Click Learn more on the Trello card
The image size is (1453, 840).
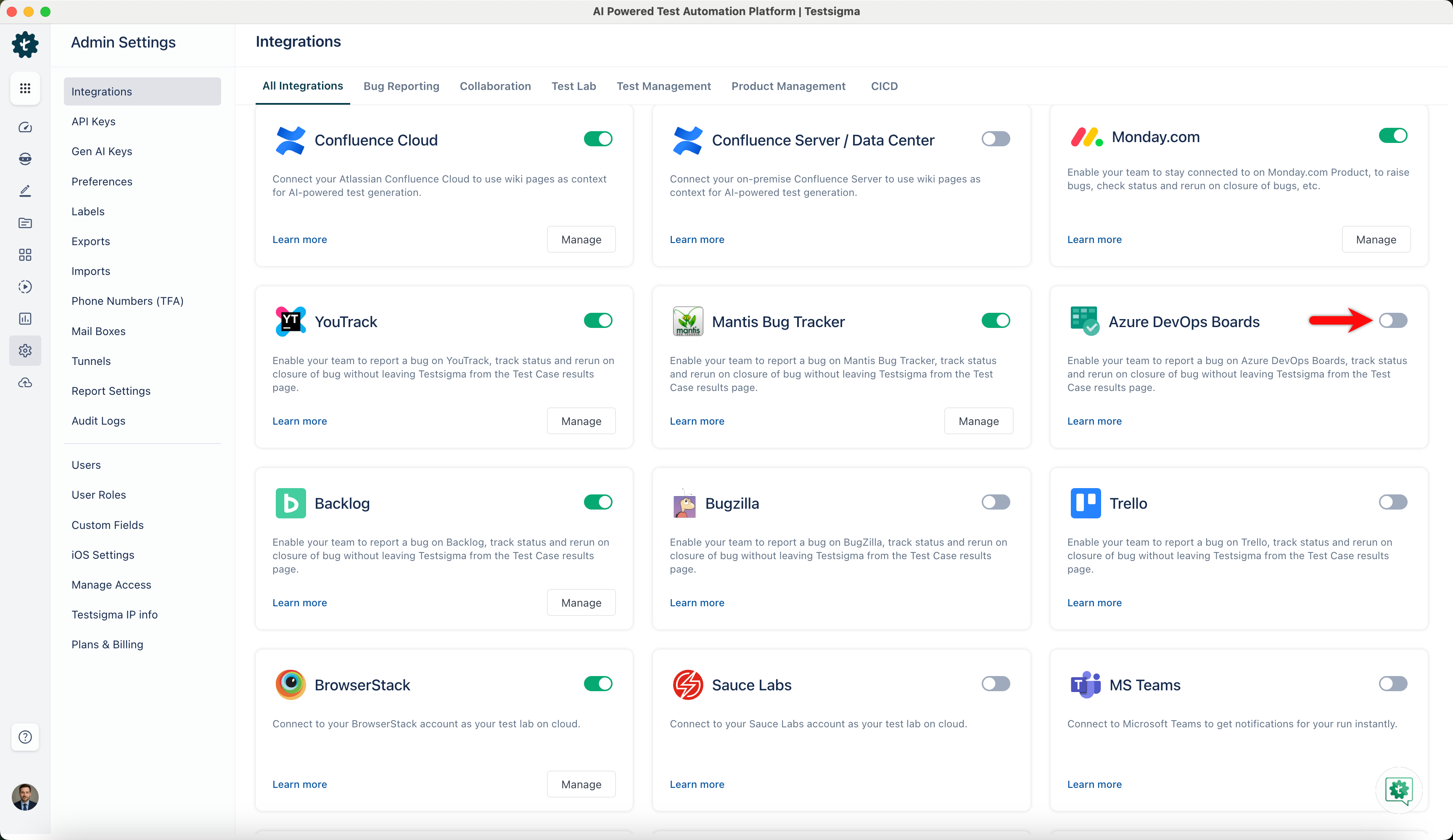[1094, 602]
